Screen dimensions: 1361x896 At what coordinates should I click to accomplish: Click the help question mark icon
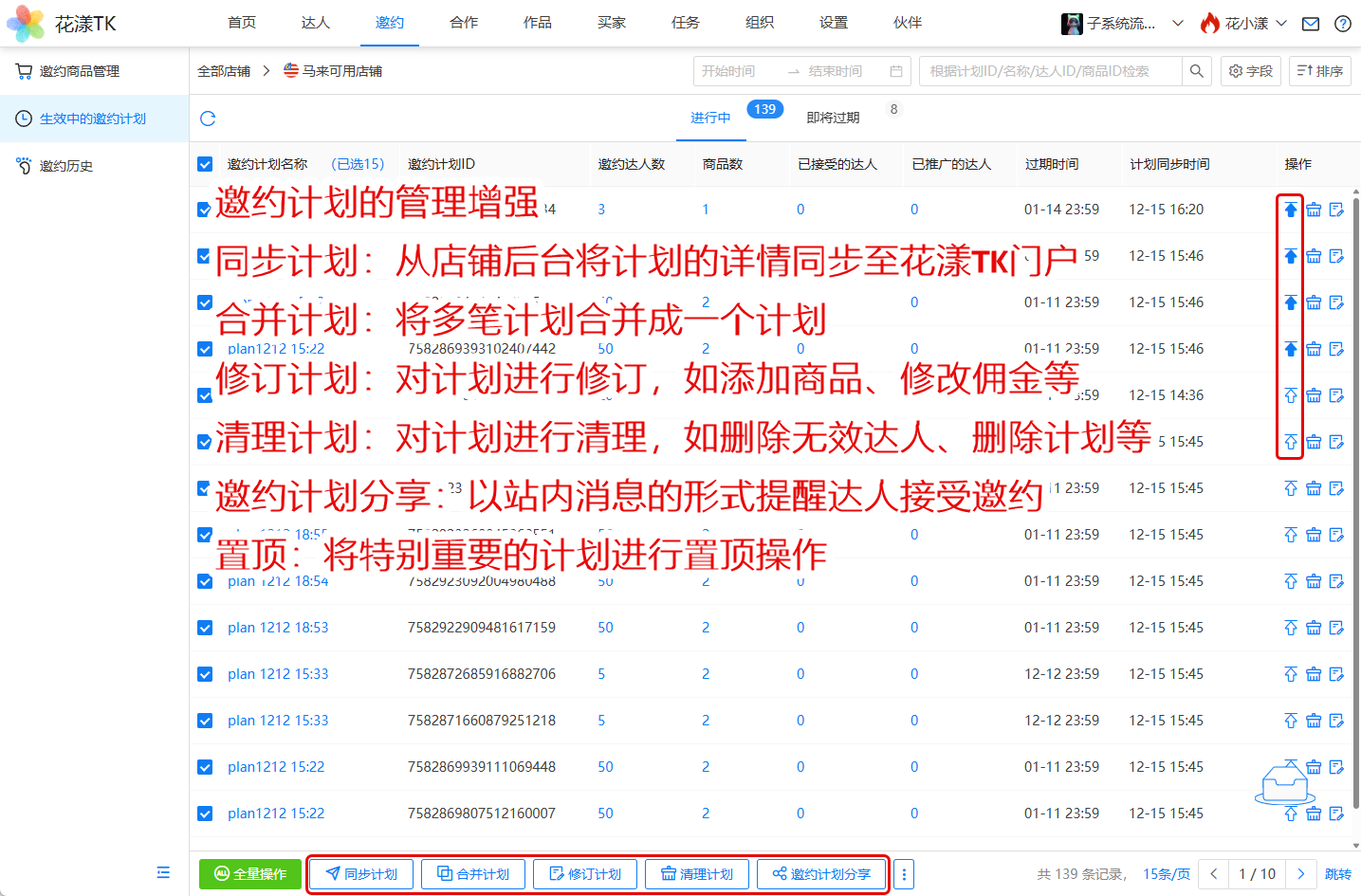click(1343, 24)
